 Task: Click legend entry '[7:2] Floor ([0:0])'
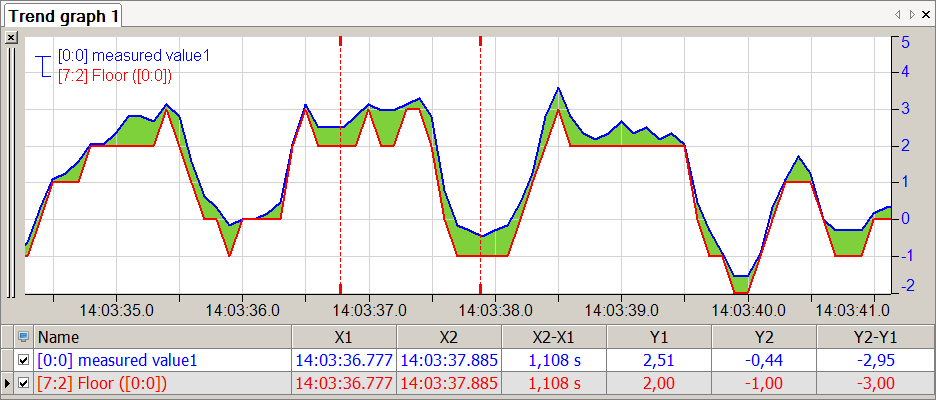tap(115, 75)
